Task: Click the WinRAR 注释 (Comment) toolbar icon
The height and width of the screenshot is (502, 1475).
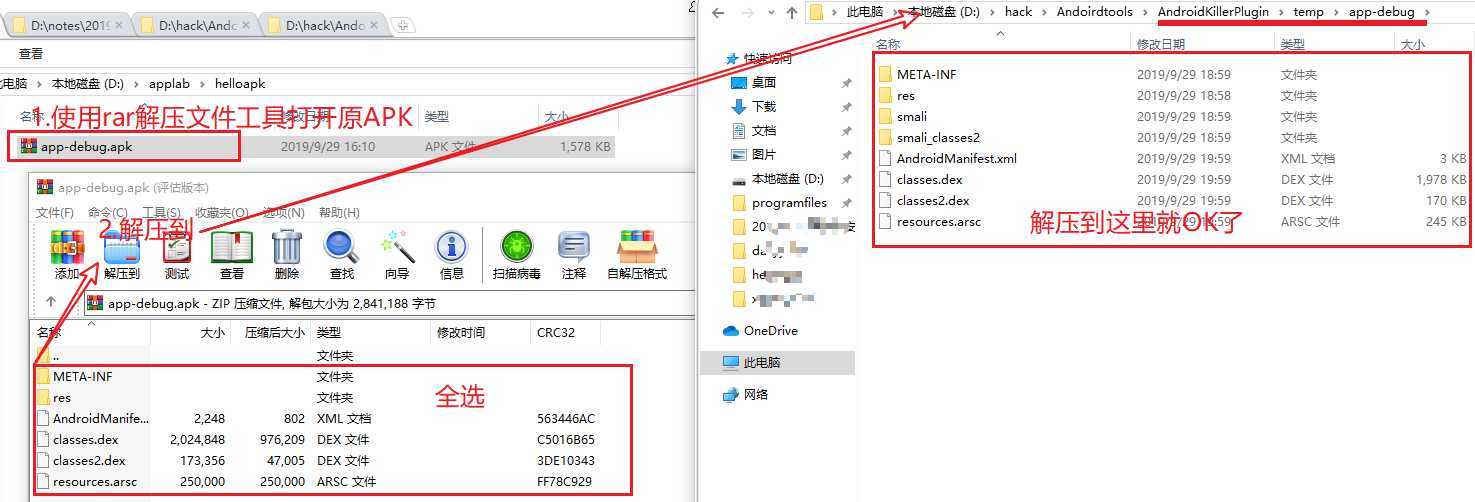Action: click(x=574, y=247)
